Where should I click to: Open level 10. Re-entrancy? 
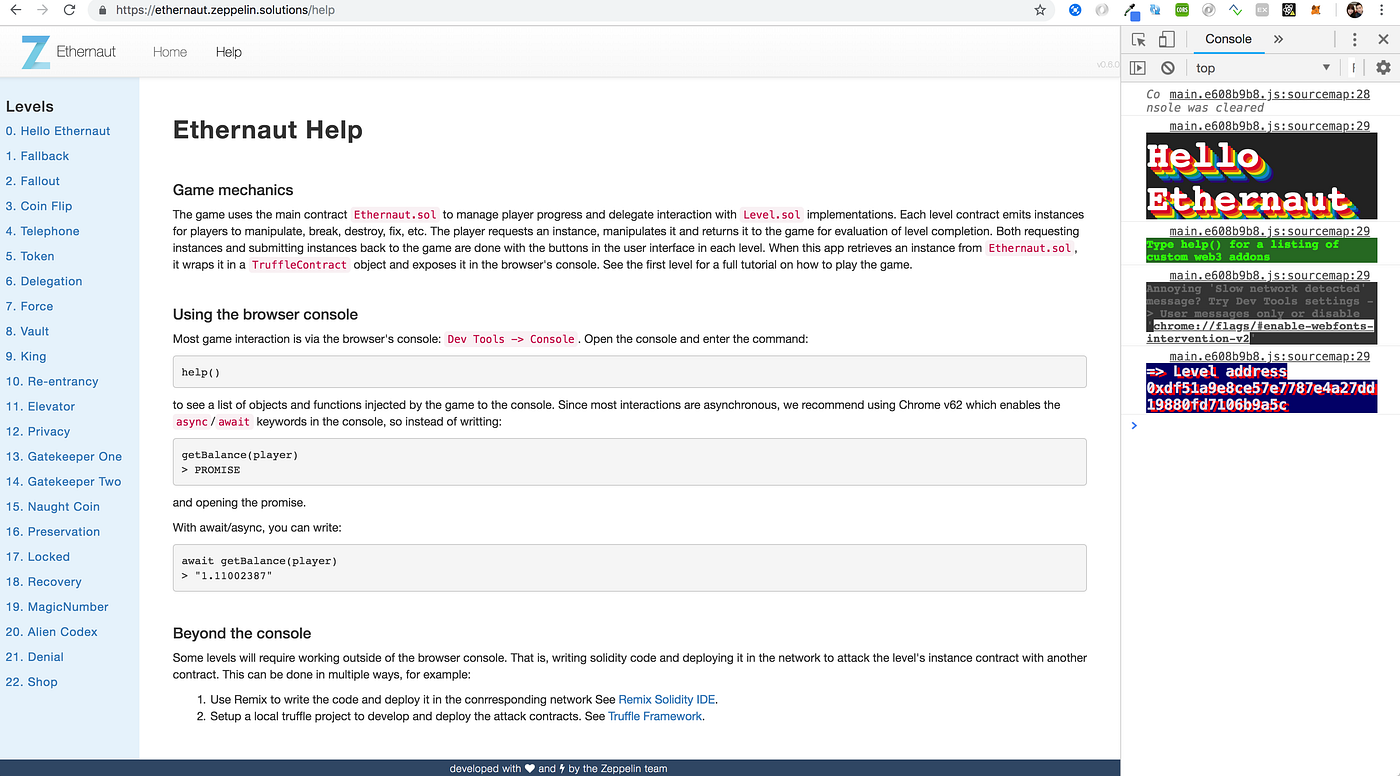pyautogui.click(x=52, y=381)
